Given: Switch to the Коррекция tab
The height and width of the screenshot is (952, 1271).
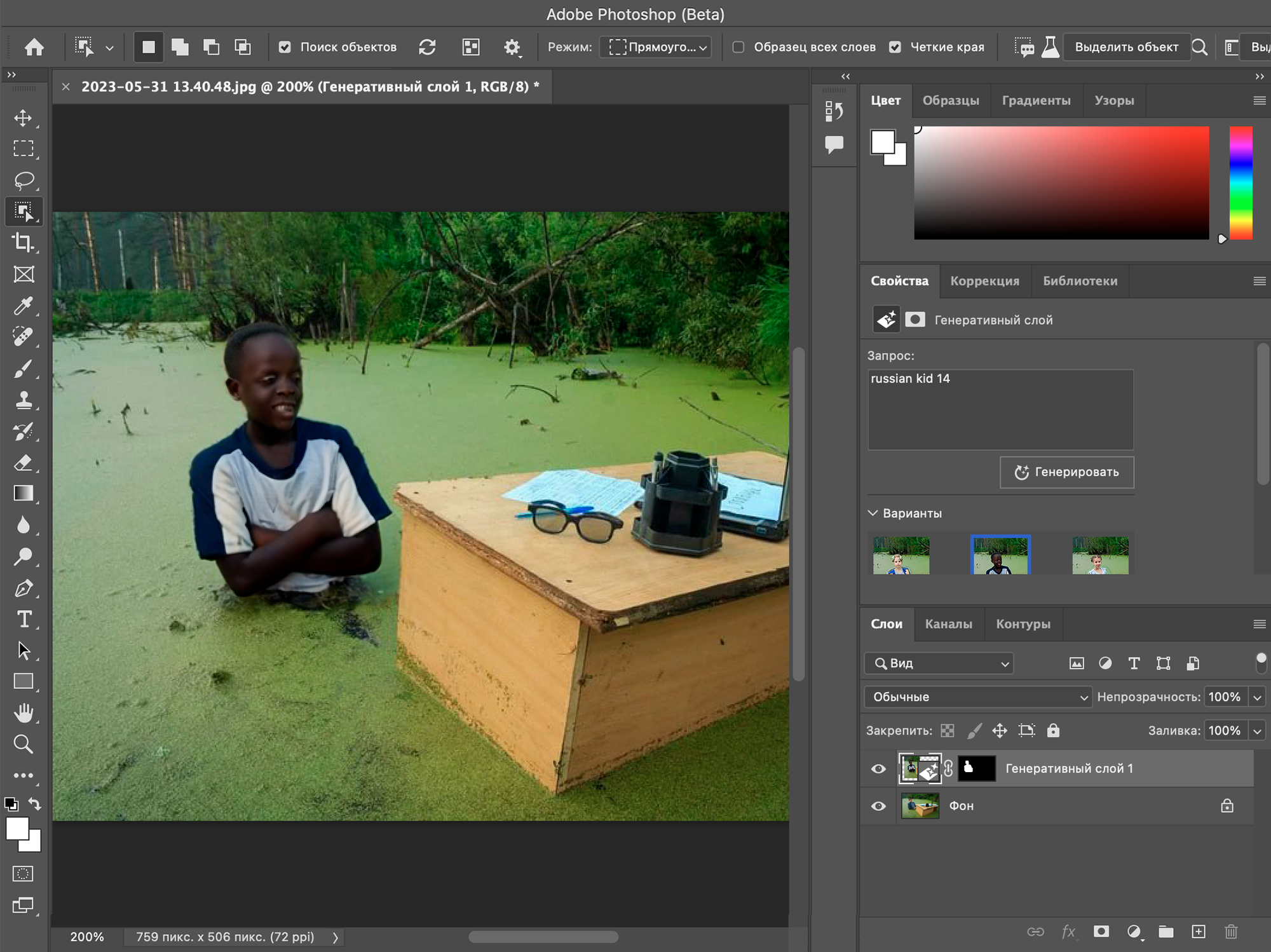Looking at the screenshot, I should [983, 280].
